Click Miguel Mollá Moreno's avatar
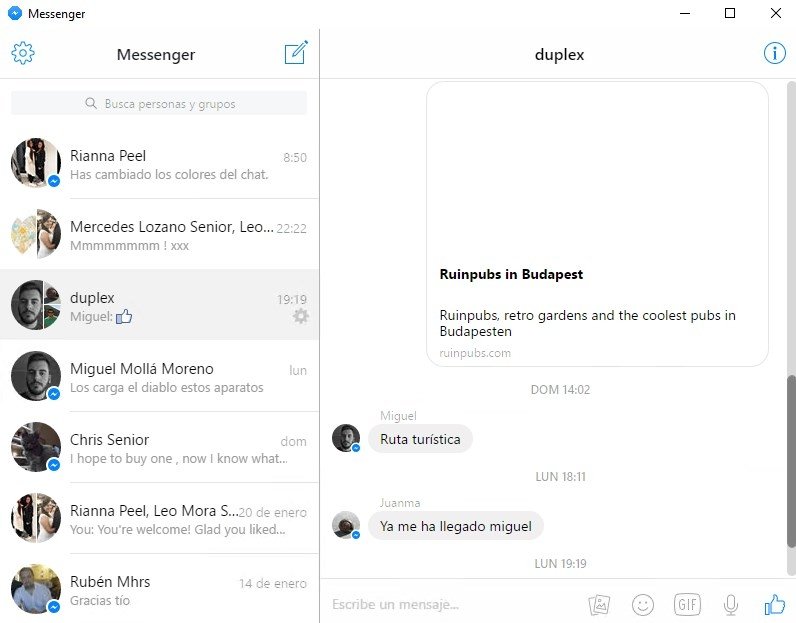This screenshot has width=796, height=623. point(36,376)
